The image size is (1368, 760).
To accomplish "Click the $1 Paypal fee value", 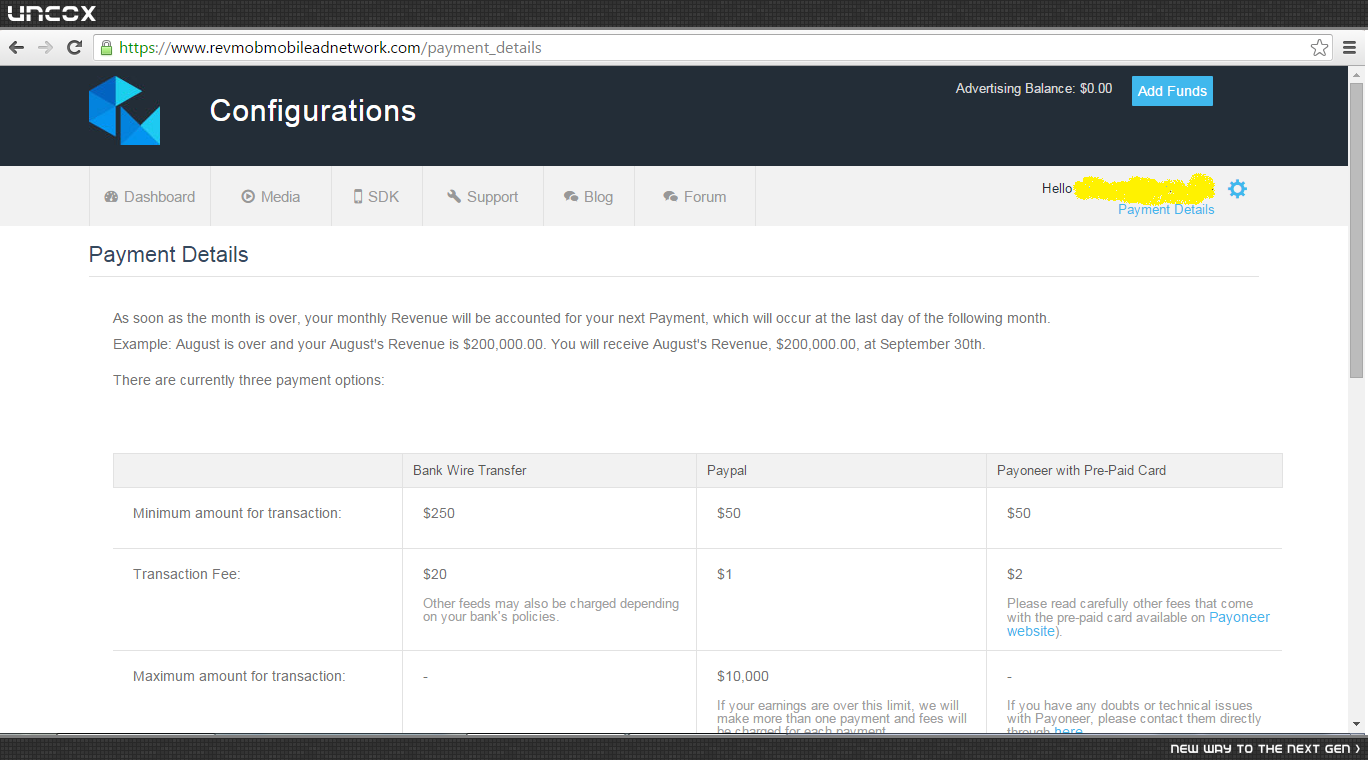I will click(x=725, y=574).
